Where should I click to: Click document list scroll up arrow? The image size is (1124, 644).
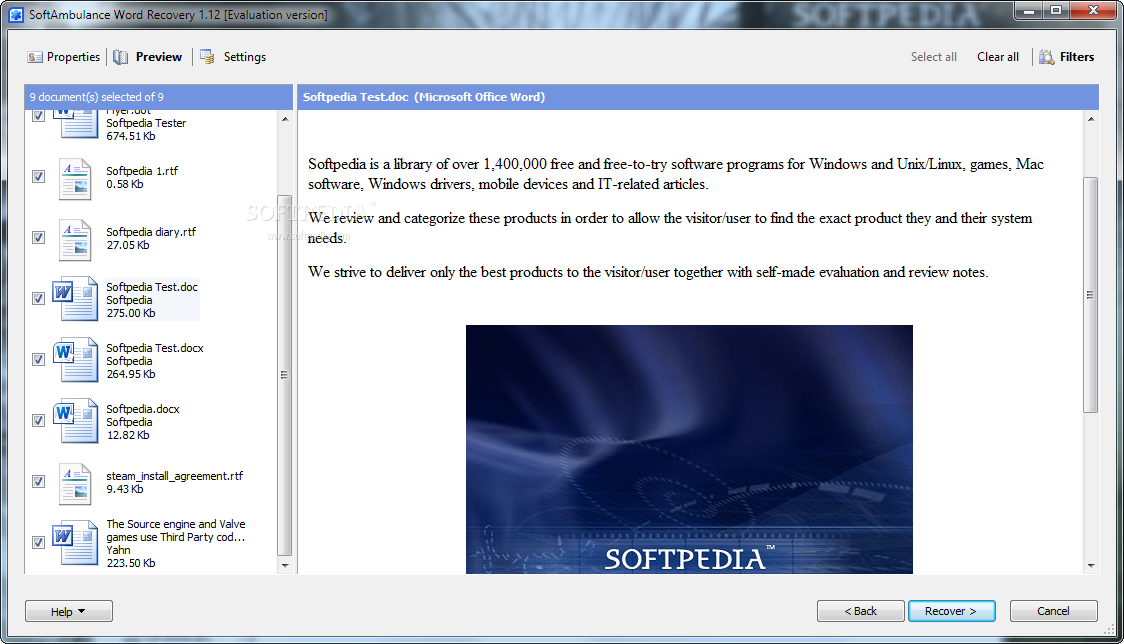coord(285,119)
